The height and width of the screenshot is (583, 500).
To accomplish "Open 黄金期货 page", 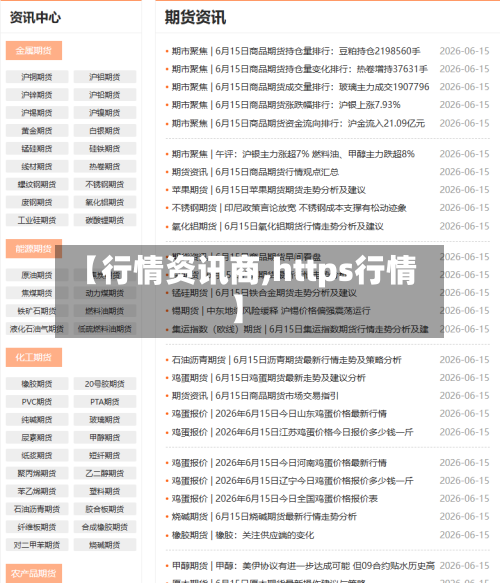I will click(x=37, y=131).
